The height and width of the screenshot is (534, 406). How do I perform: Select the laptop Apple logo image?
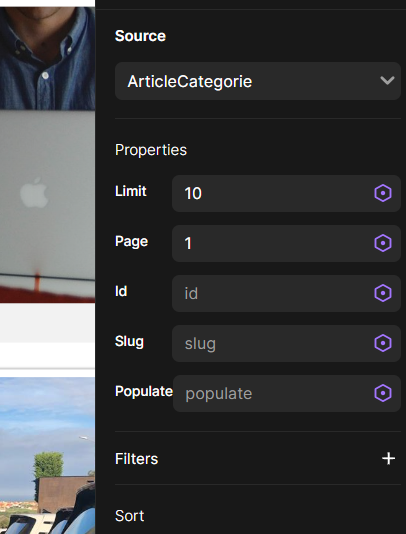tap(47, 207)
